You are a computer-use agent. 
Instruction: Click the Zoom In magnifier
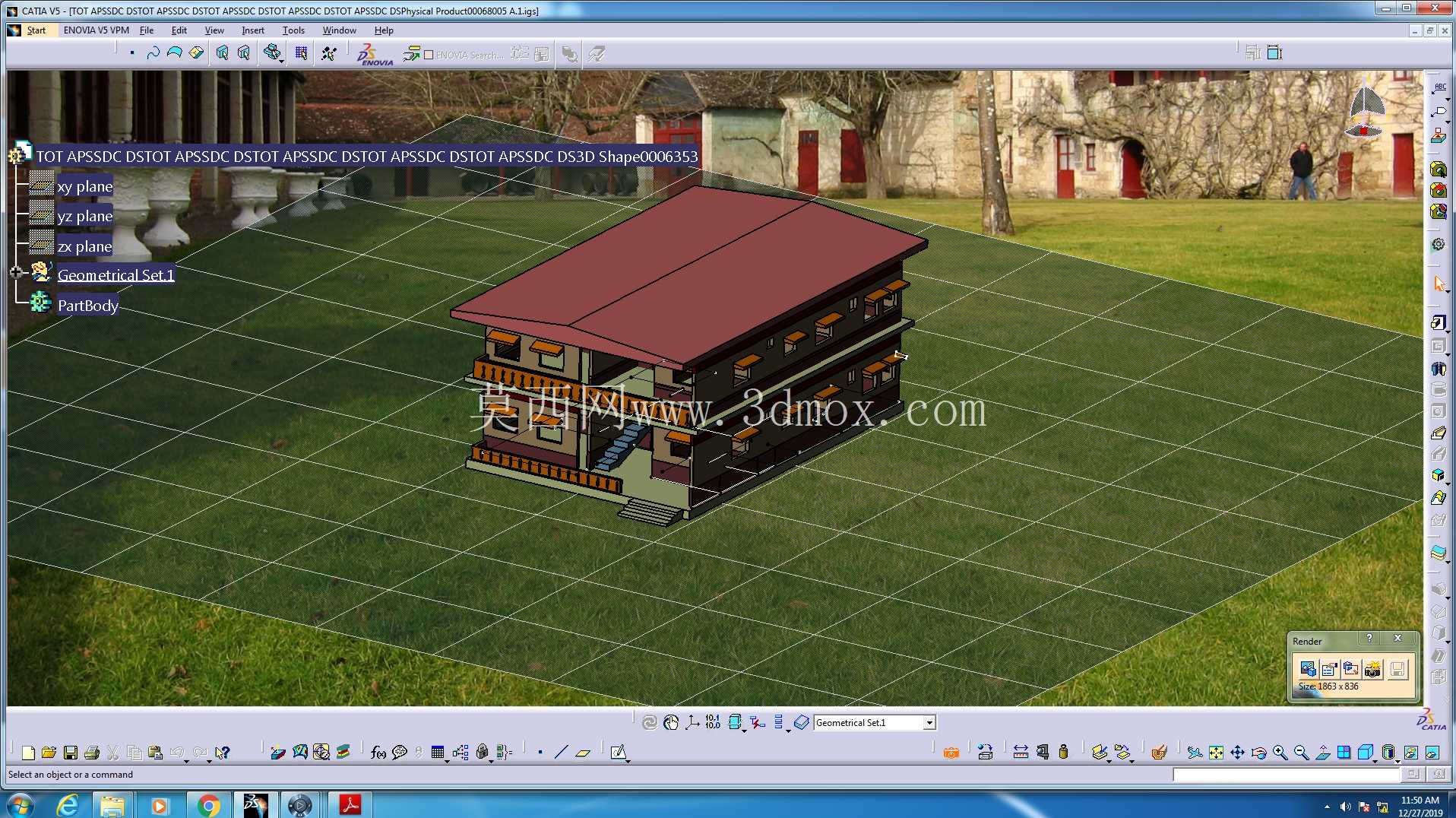point(1280,753)
